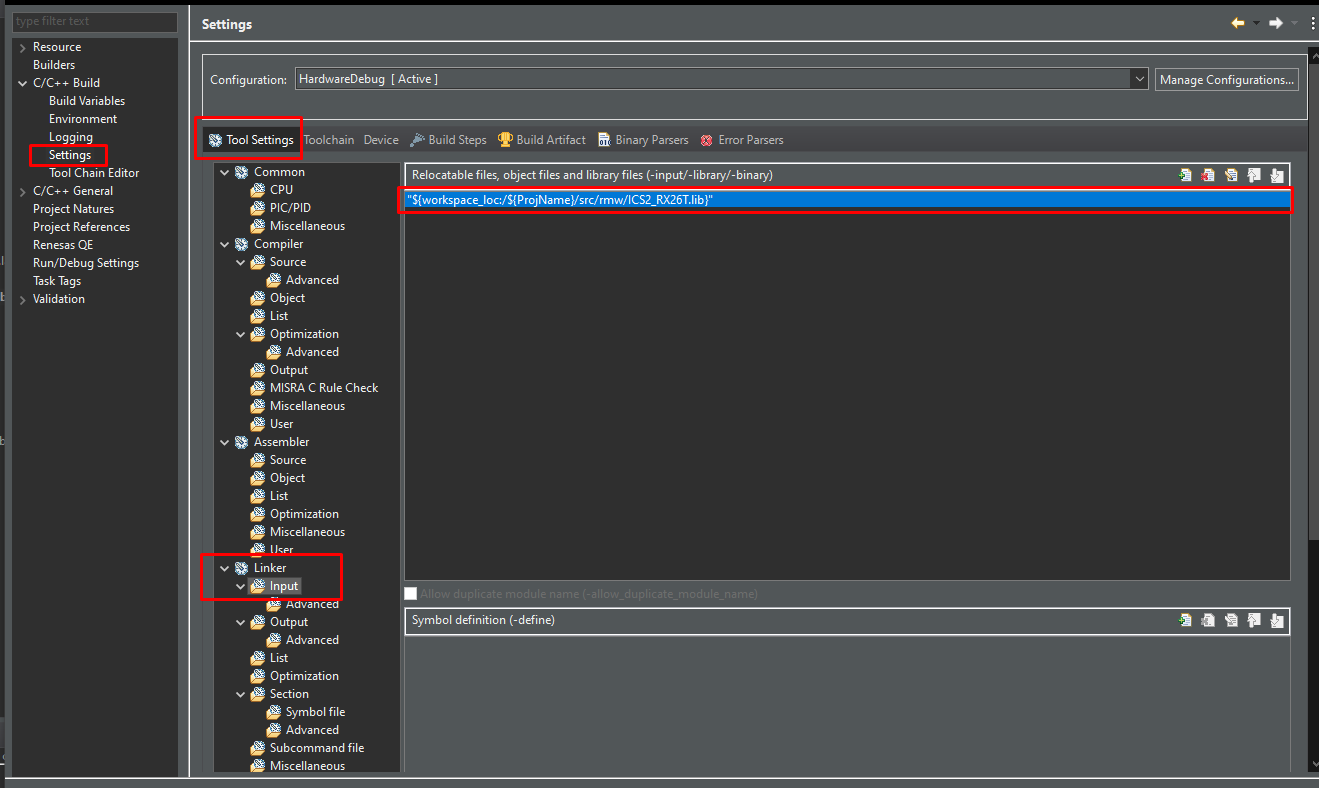1319x788 pixels.
Task: Add a new symbol definition
Action: (1185, 620)
